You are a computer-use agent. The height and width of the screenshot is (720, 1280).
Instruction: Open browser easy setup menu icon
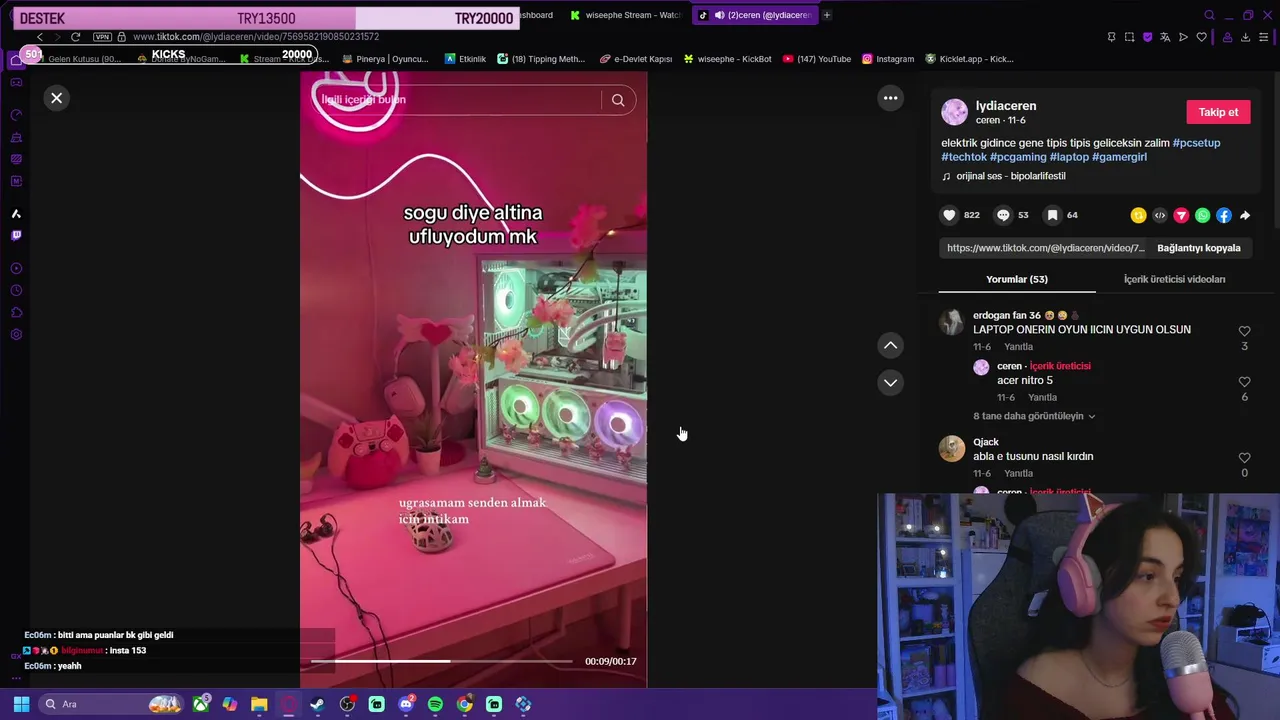1264,37
